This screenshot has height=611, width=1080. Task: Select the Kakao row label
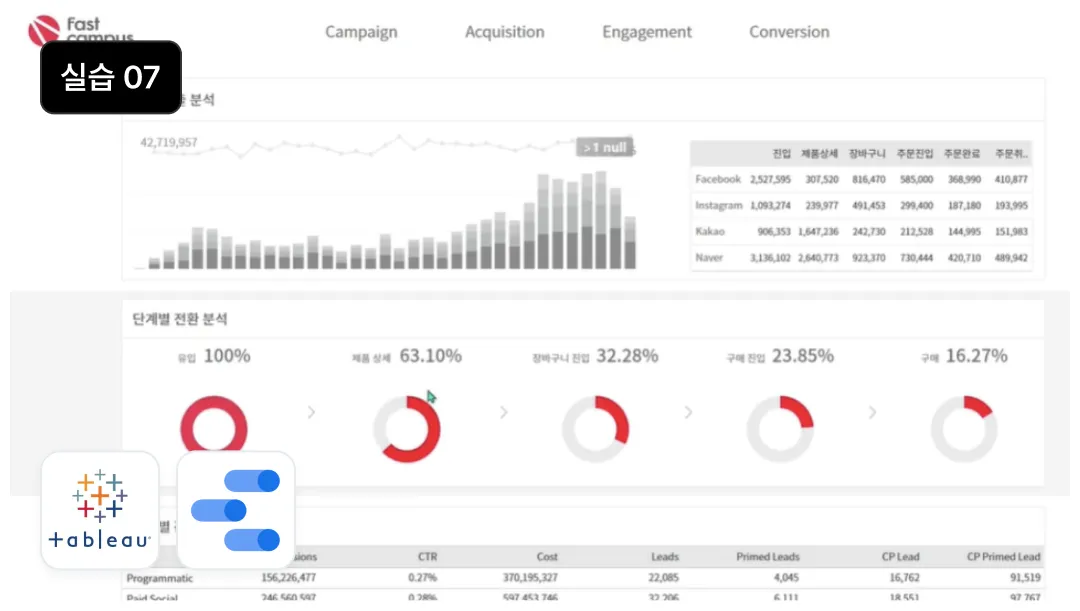[x=709, y=231]
